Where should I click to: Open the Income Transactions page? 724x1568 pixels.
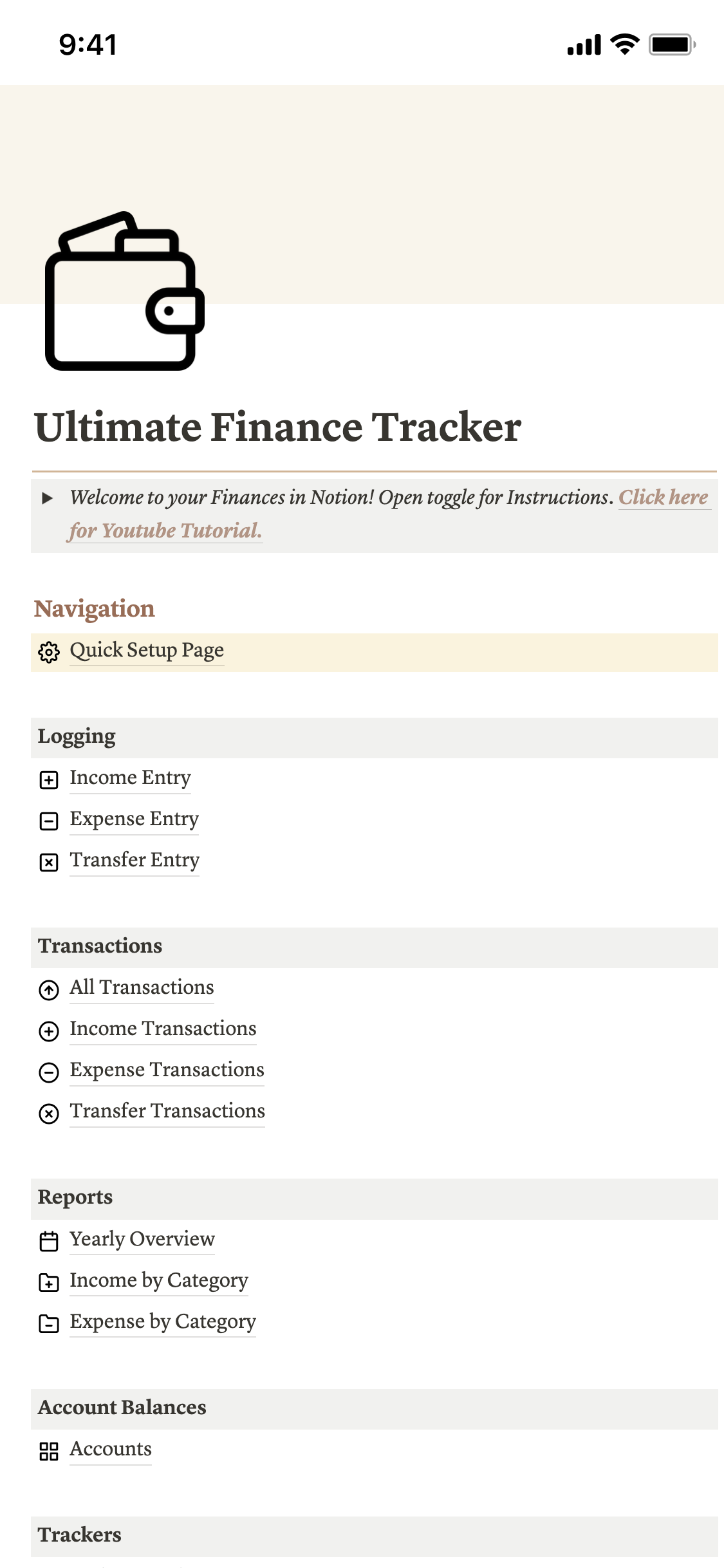click(163, 1029)
